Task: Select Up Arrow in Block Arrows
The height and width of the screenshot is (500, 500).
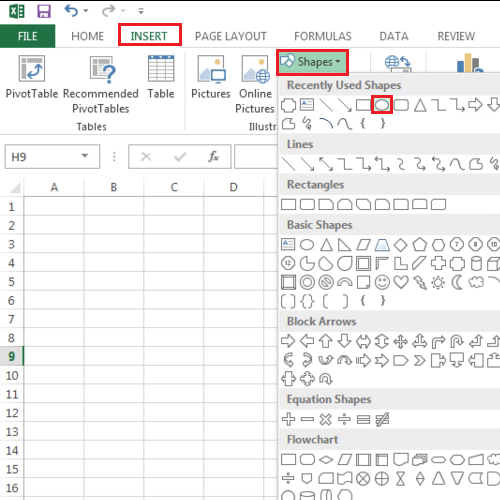Action: click(326, 341)
